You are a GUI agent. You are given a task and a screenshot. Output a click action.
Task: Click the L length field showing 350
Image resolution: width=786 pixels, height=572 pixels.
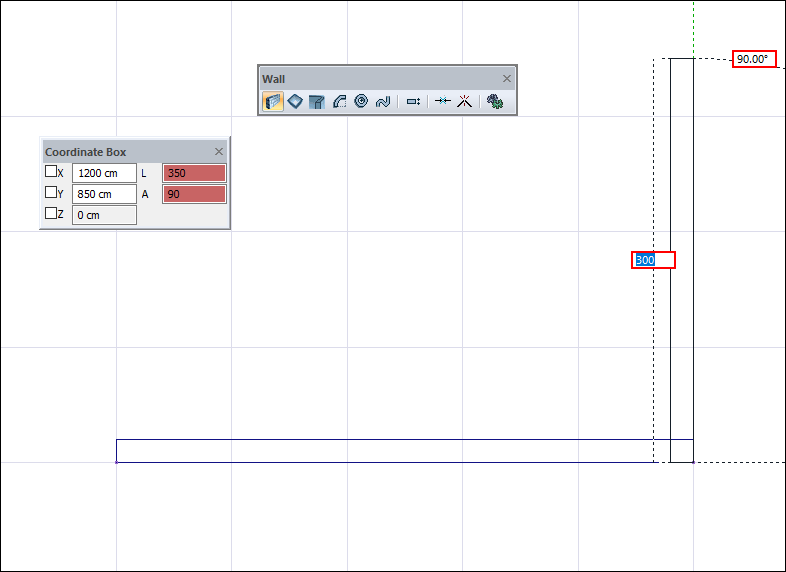pyautogui.click(x=194, y=173)
